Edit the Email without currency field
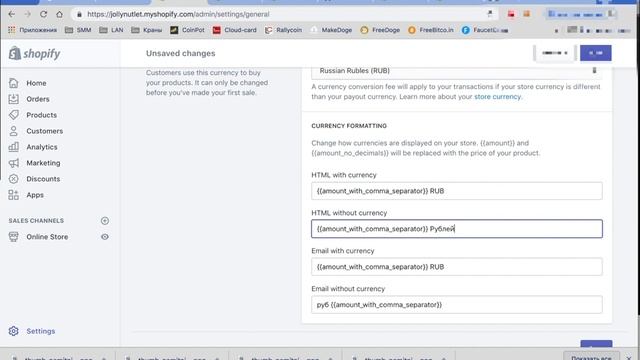Viewport: 640px width, 360px height. (457, 304)
